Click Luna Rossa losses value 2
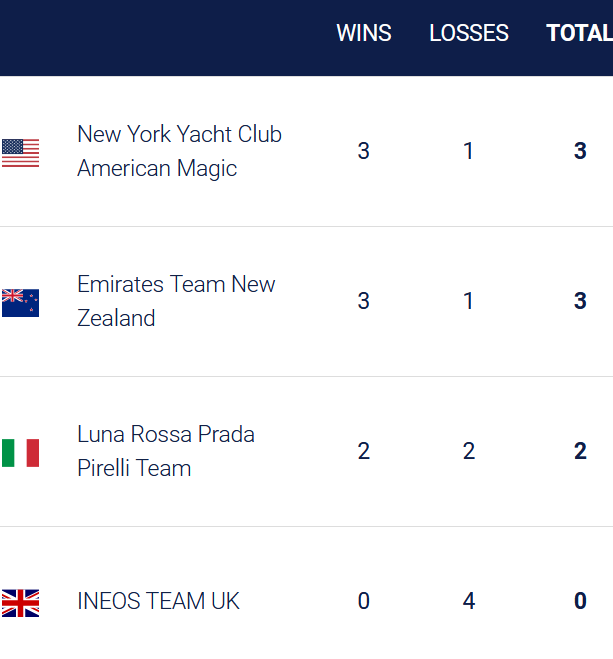 [x=469, y=451]
